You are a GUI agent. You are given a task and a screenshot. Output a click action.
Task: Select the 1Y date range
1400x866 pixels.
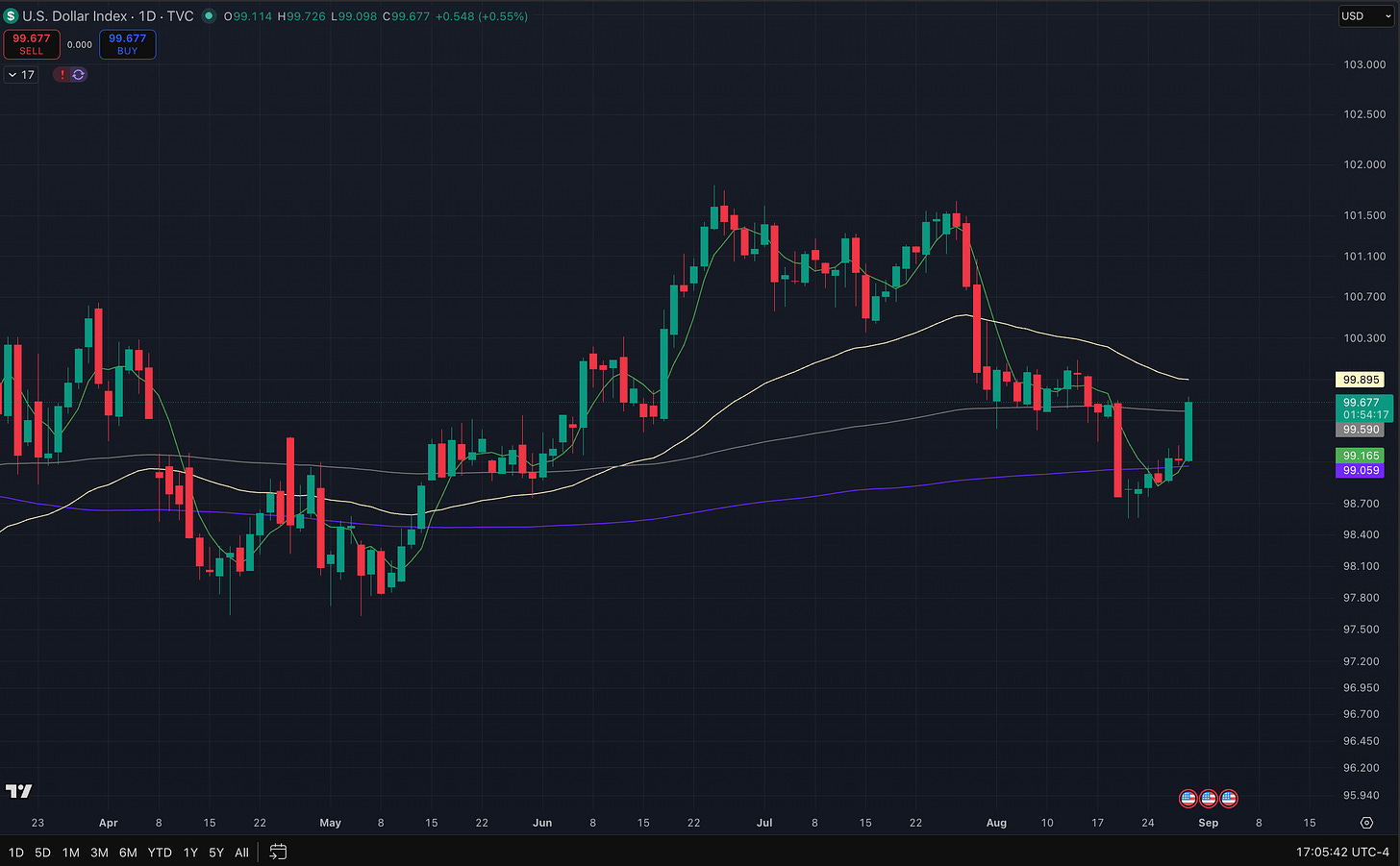click(190, 853)
